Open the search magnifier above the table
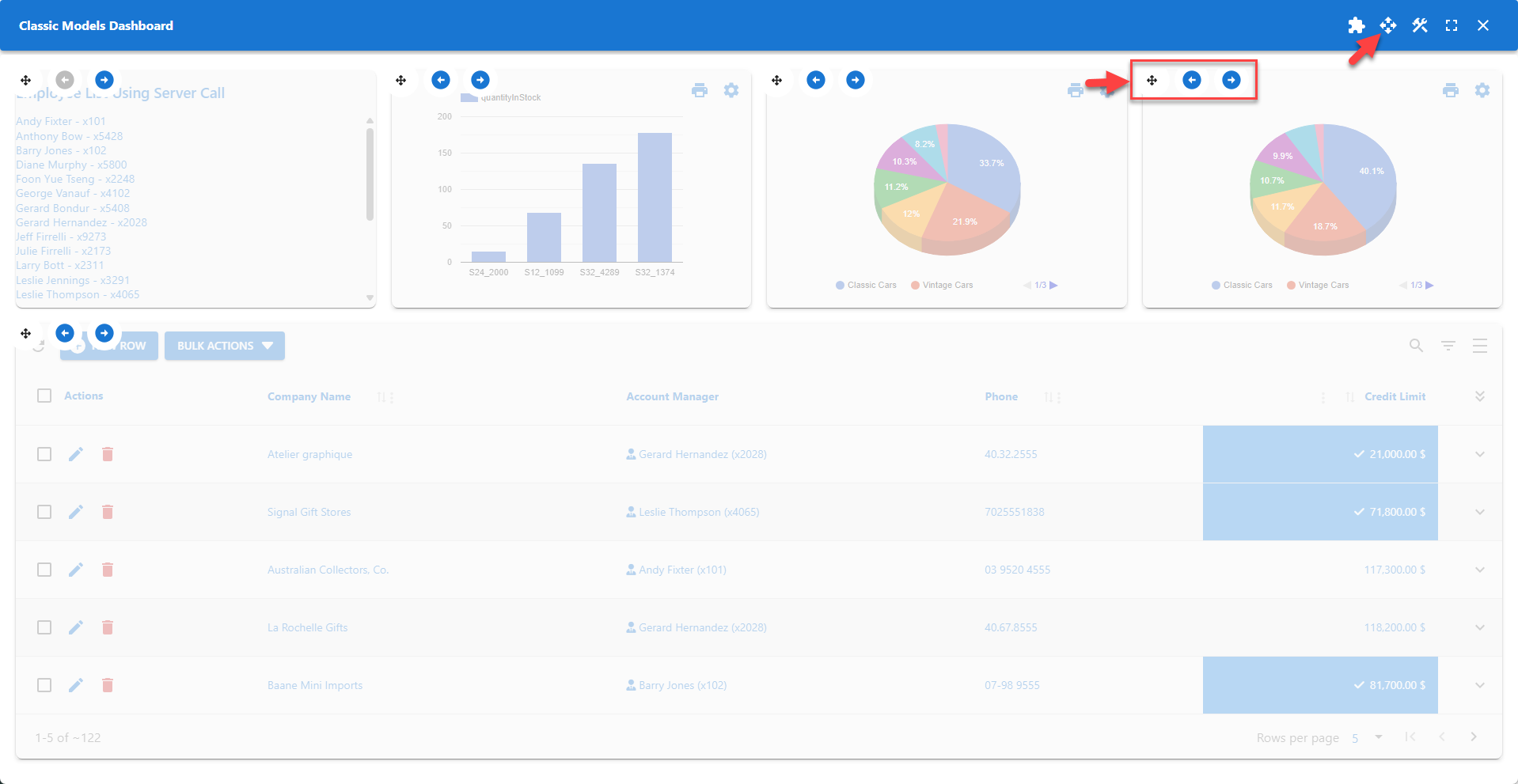1518x784 pixels. [x=1416, y=346]
